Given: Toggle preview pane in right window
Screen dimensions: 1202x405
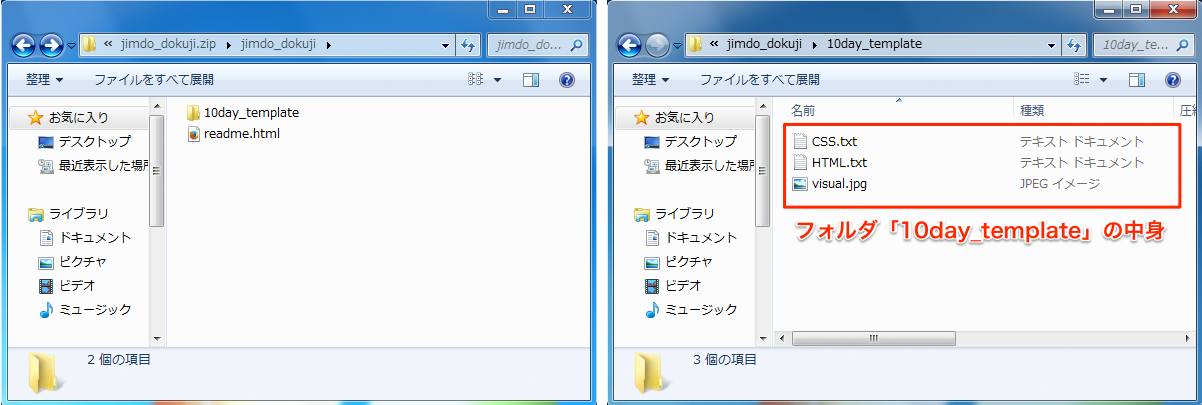Looking at the screenshot, I should click(x=1137, y=79).
